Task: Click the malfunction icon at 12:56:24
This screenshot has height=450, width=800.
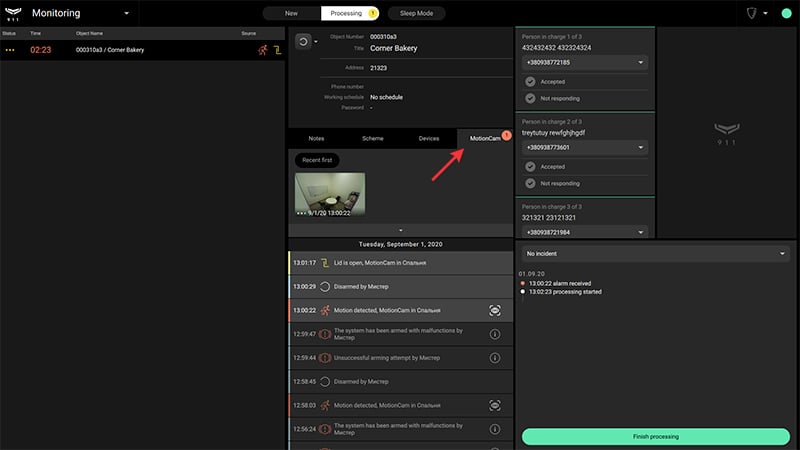Action: click(x=325, y=429)
